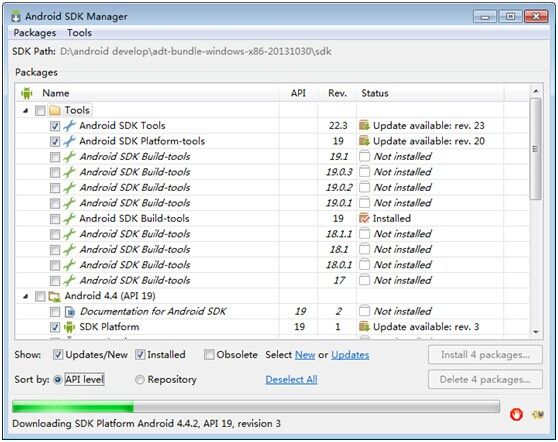Click the Updates selection link
558x442 pixels.
click(350, 355)
